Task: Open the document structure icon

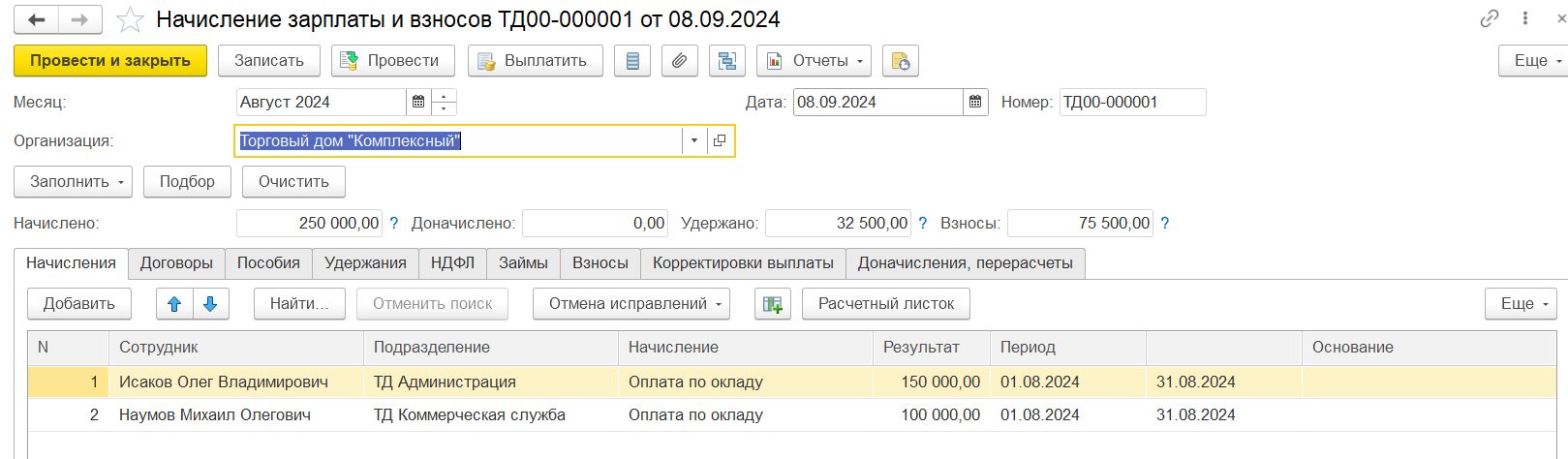Action: click(x=726, y=60)
